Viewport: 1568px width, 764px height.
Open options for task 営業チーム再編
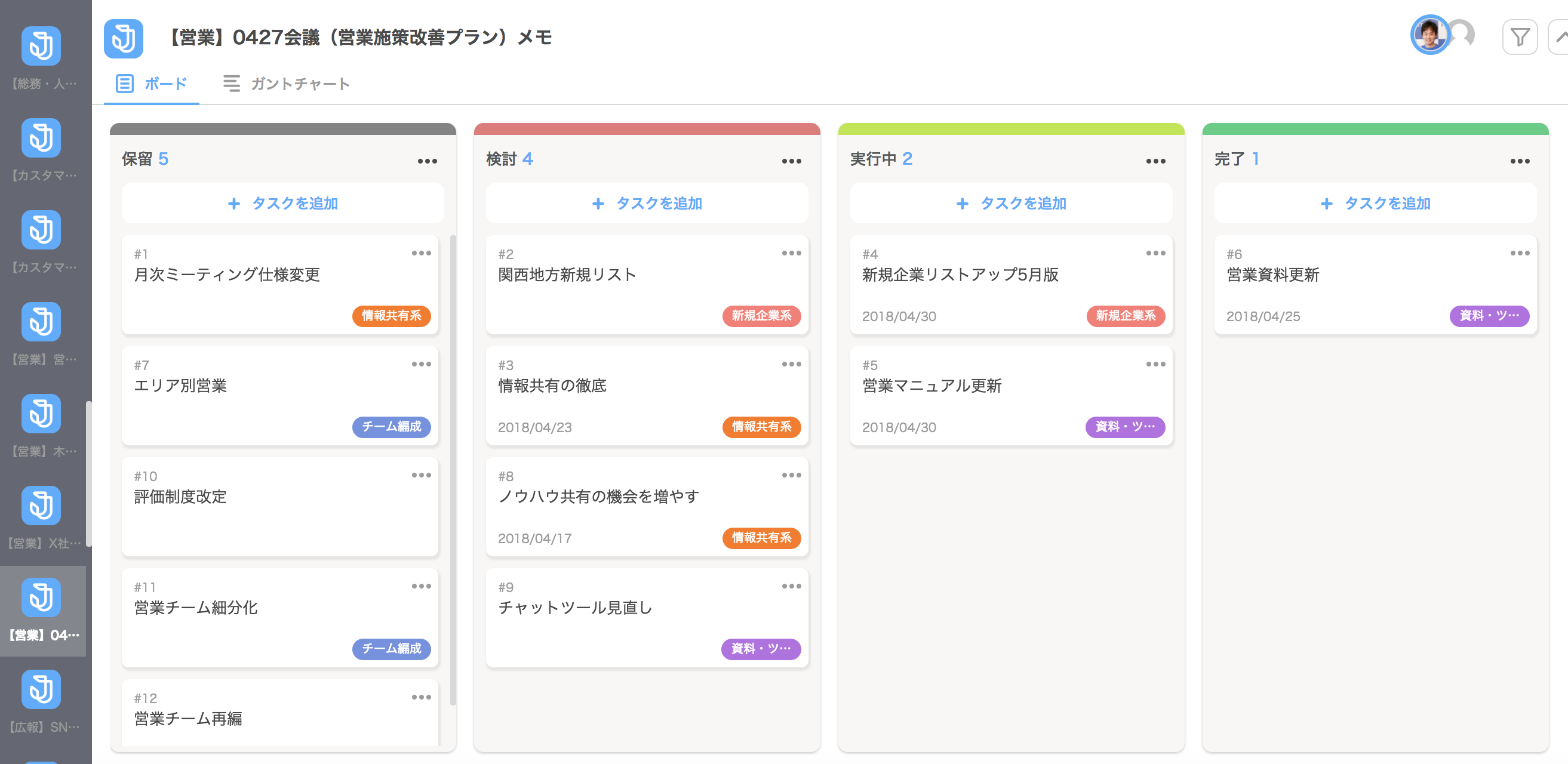(421, 697)
